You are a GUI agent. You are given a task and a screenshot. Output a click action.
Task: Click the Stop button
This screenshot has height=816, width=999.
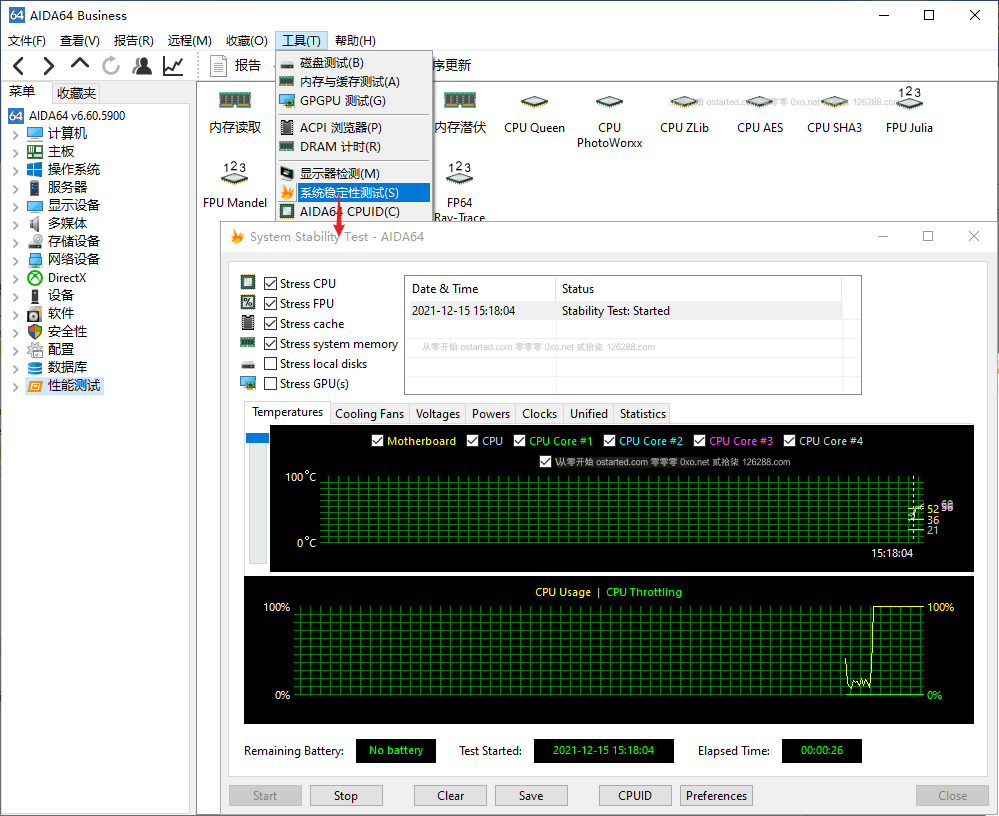(x=346, y=796)
